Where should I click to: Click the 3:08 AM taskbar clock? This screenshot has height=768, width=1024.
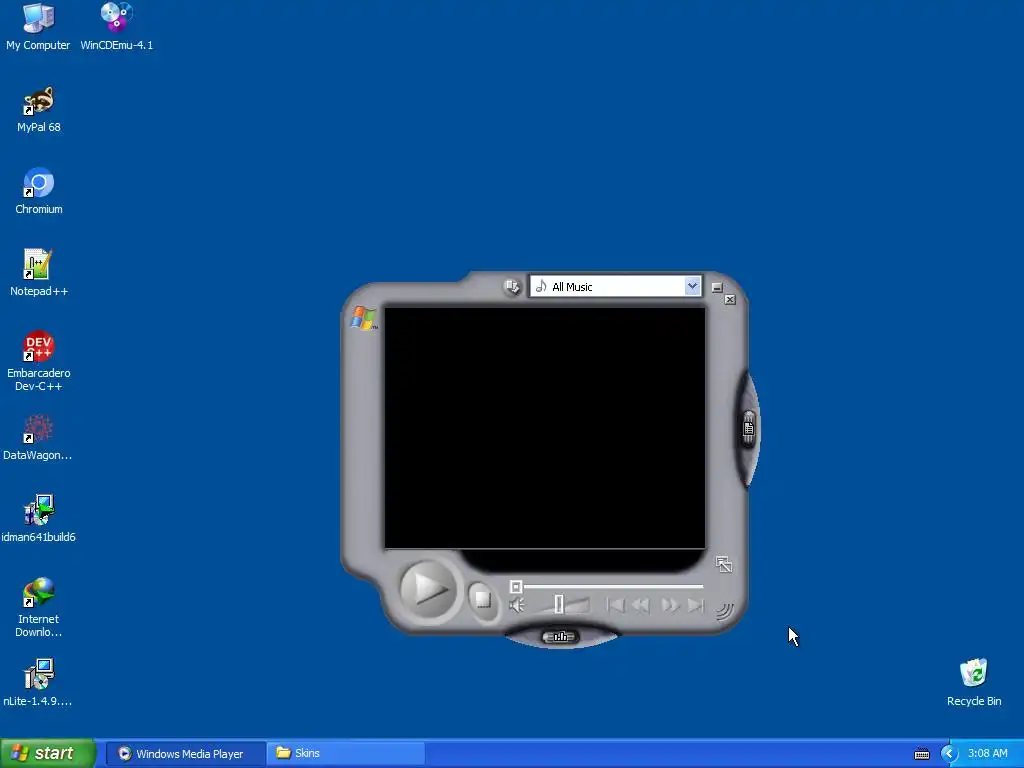pyautogui.click(x=987, y=754)
